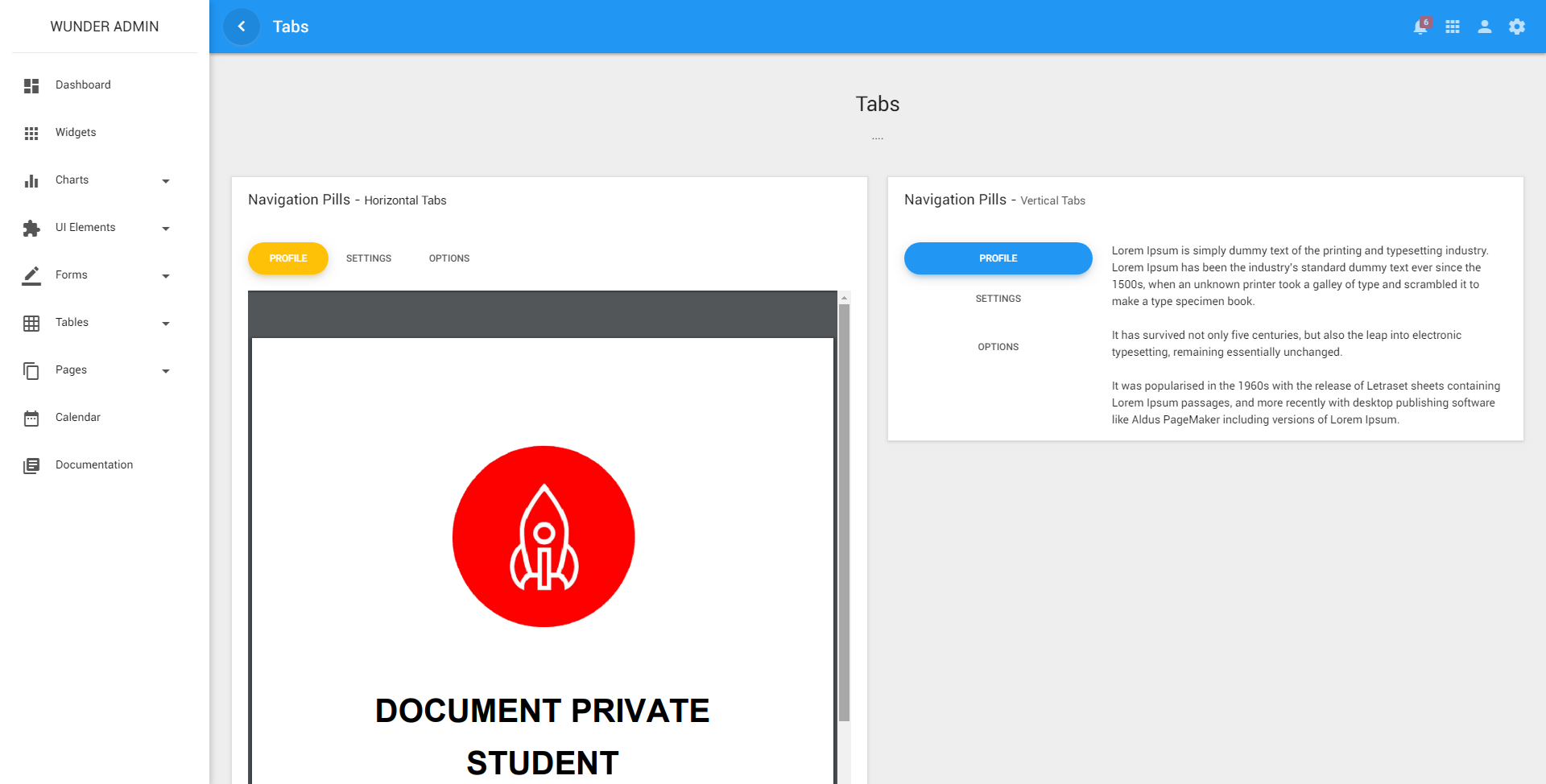Click the Charts bar icon
1546x784 pixels.
[31, 180]
